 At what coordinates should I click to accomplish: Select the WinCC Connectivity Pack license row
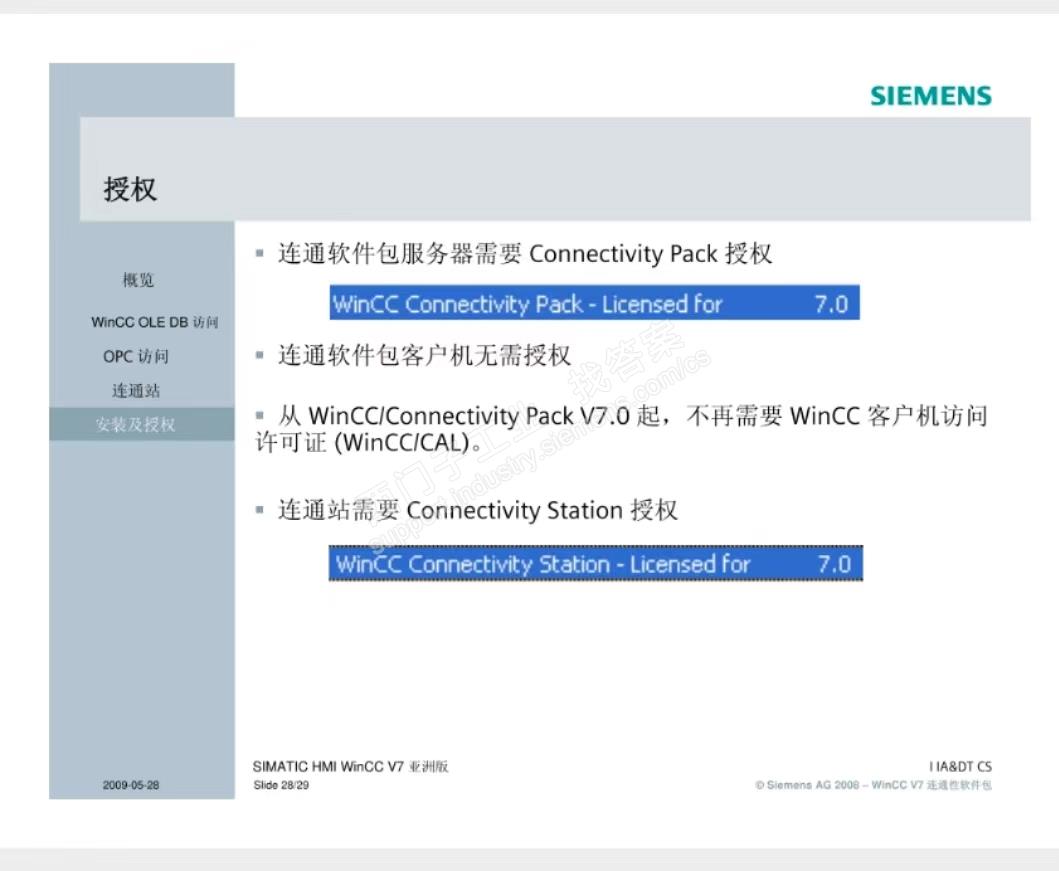click(x=594, y=303)
